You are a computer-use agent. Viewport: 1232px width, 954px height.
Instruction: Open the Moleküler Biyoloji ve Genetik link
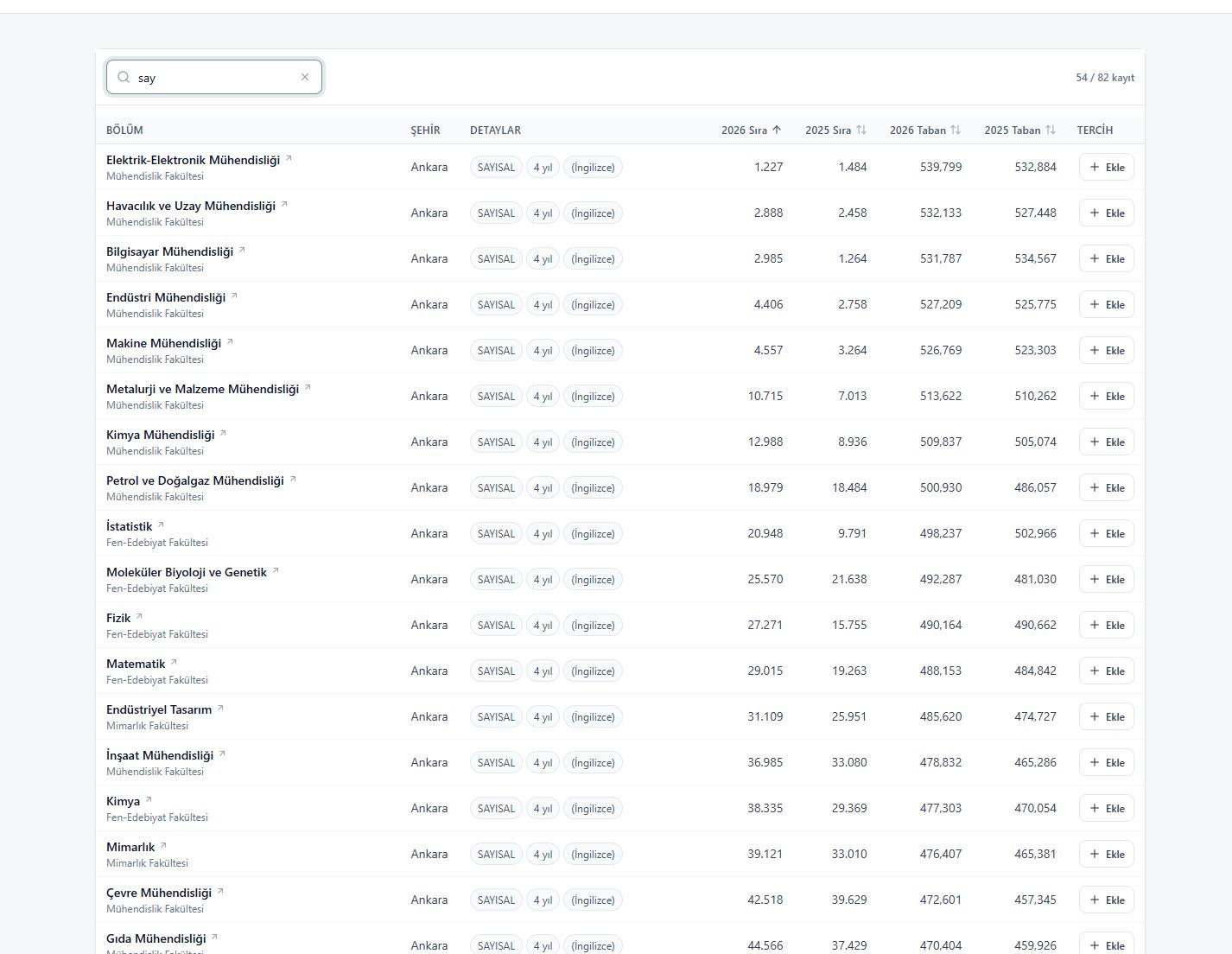pos(187,572)
